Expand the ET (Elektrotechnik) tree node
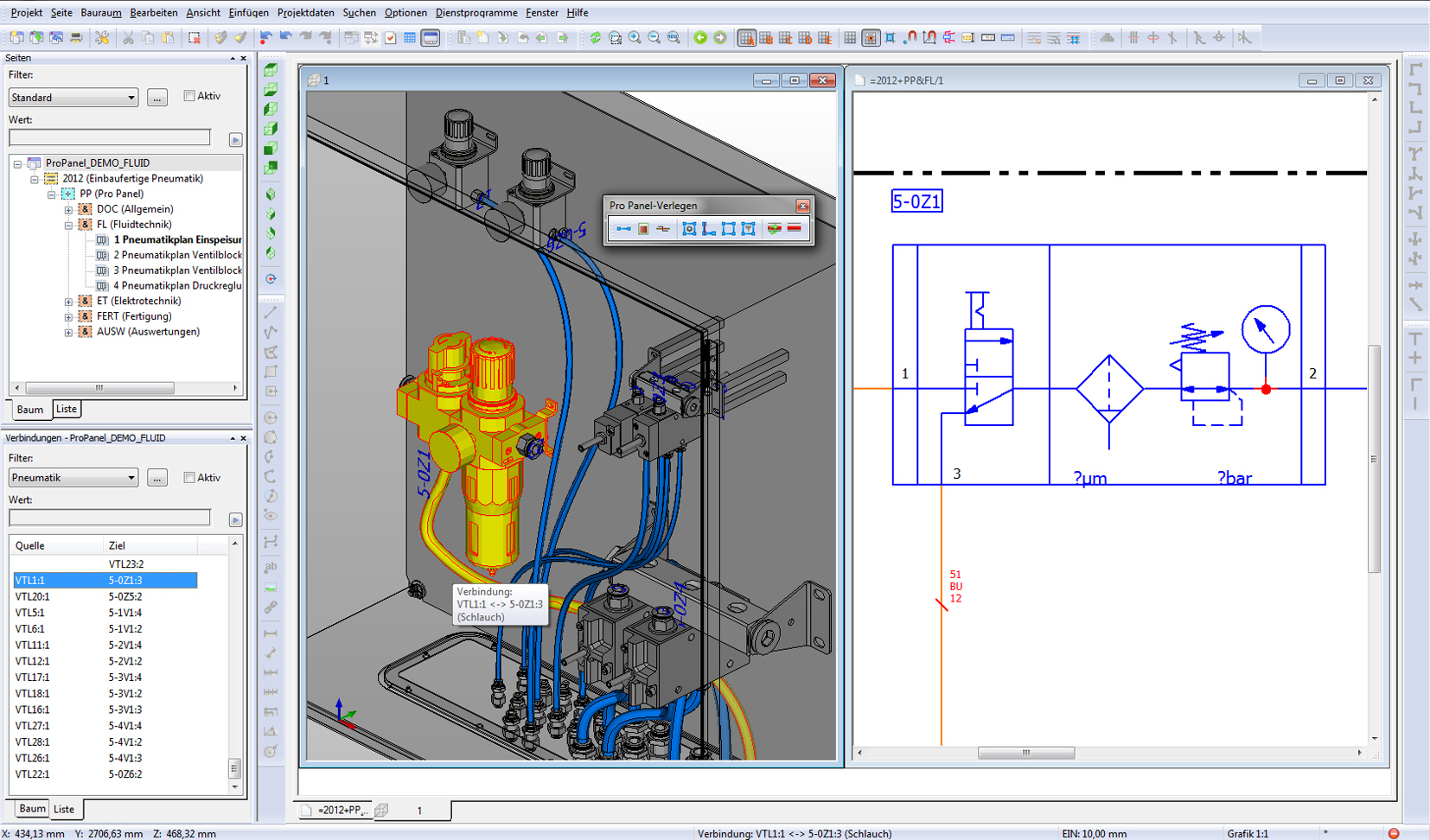 tap(68, 302)
